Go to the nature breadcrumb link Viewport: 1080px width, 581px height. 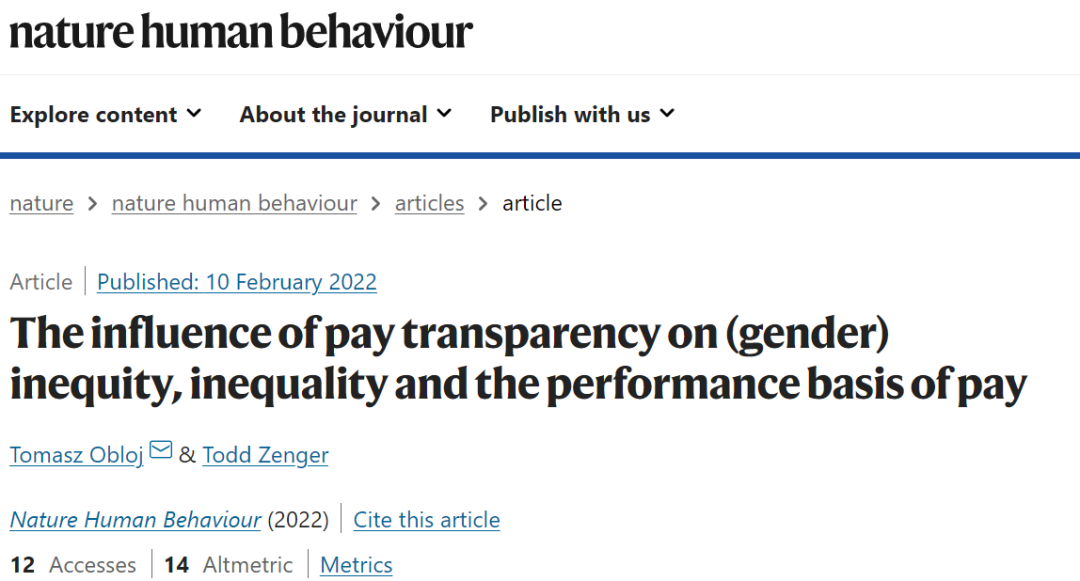pyautogui.click(x=41, y=203)
